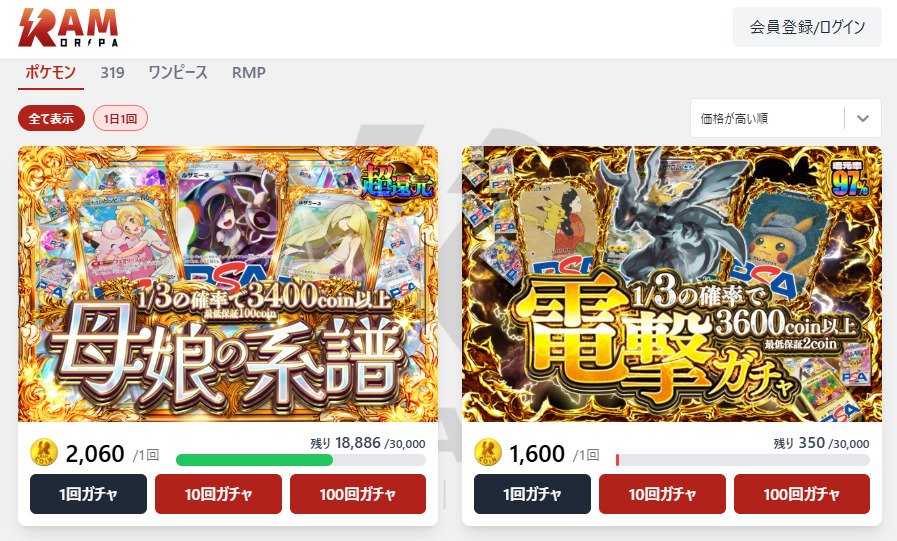Switch to the 319 tab
Image resolution: width=897 pixels, height=541 pixels.
112,73
